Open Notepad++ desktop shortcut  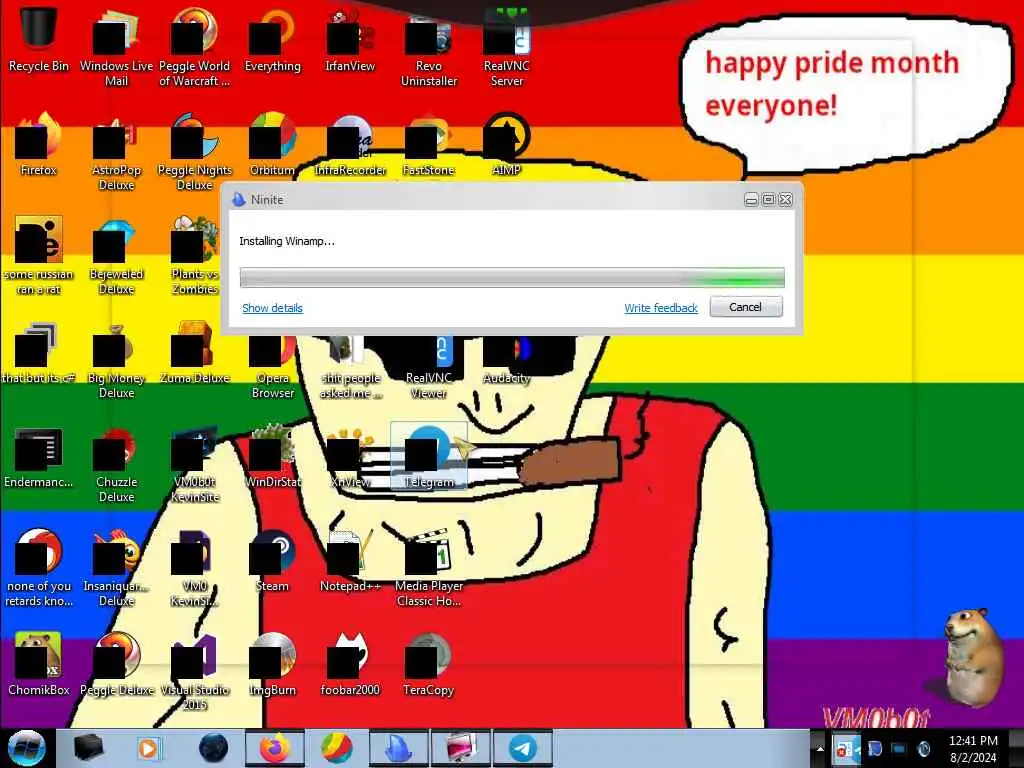350,560
